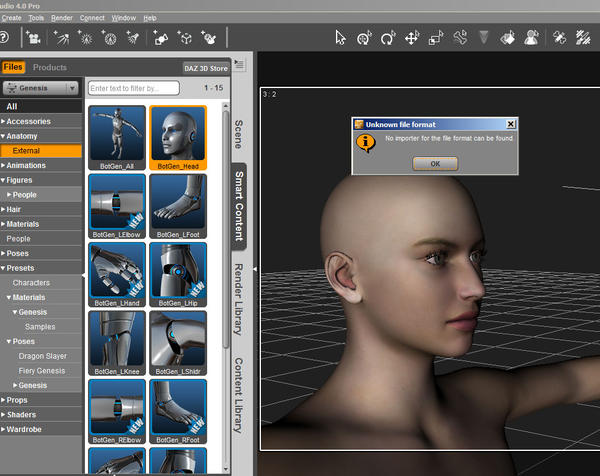Image resolution: width=600 pixels, height=476 pixels.
Task: Click the DAZ 3D Store button
Action: pos(205,68)
